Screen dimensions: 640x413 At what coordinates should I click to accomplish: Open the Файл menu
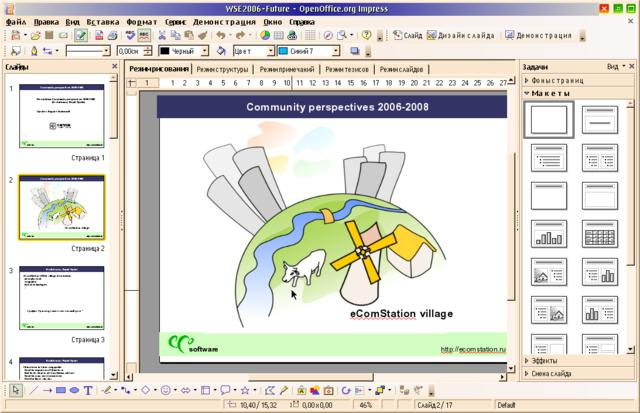coord(16,22)
